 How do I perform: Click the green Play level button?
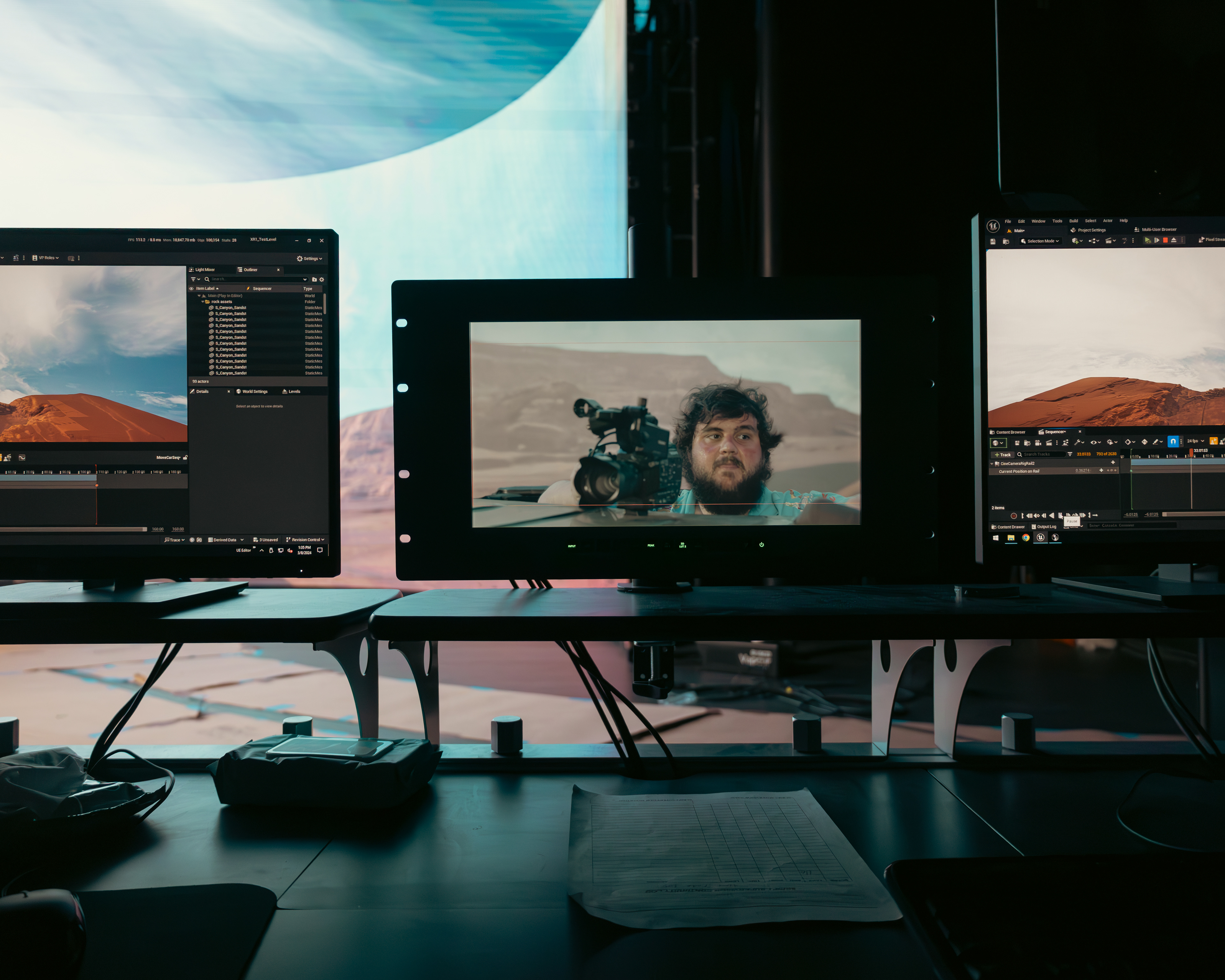pyautogui.click(x=1148, y=241)
